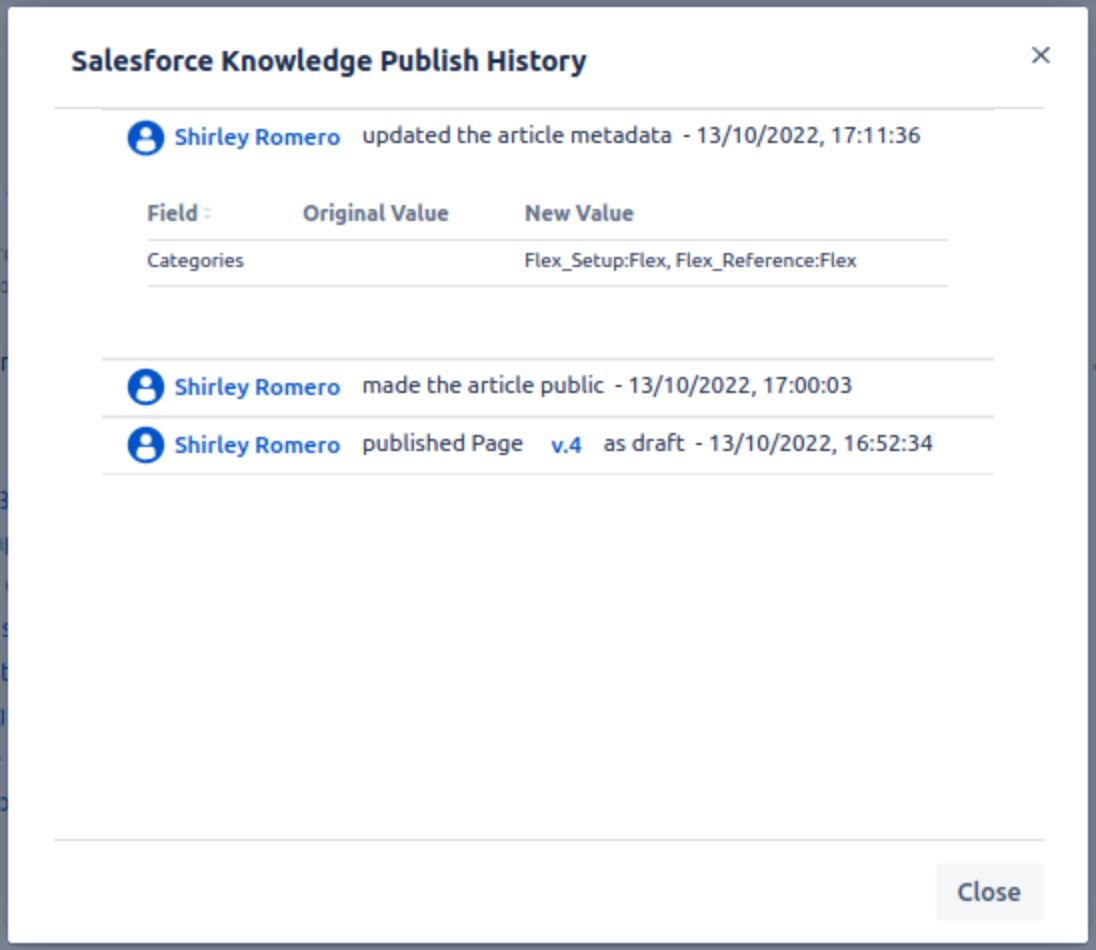This screenshot has height=950, width=1096.
Task: Click the New Value column header
Action: click(579, 214)
